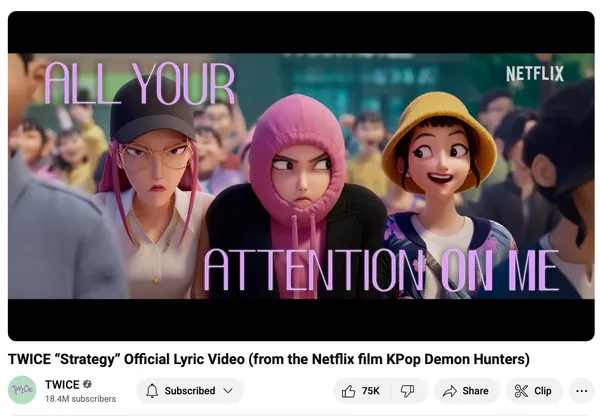Click the Clip button label
Screen dimensions: 600x416
tap(543, 391)
